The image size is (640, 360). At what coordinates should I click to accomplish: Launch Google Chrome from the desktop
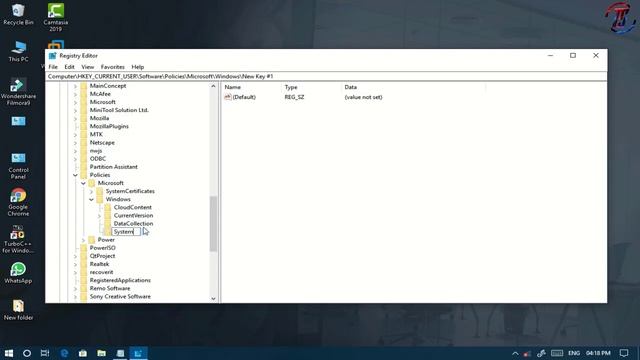(x=18, y=202)
